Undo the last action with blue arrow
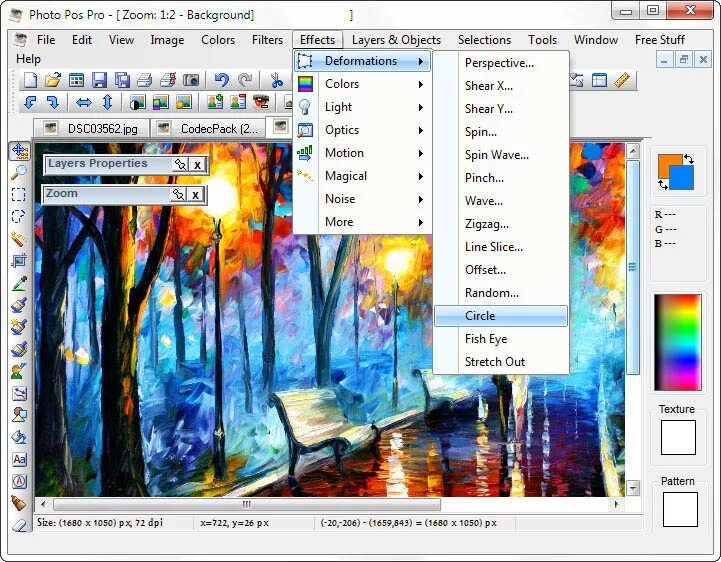This screenshot has height=562, width=721. 222,80
